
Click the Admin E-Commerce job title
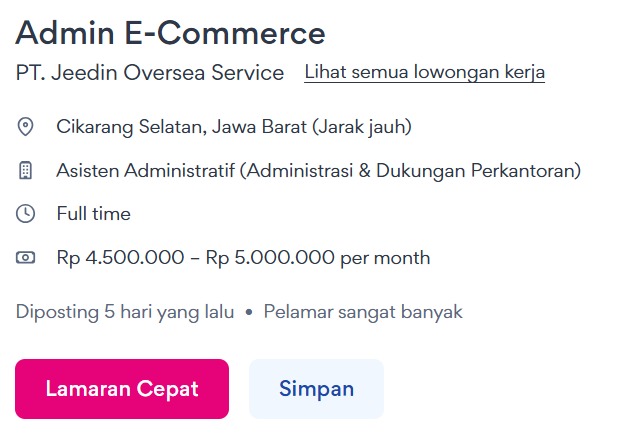[x=170, y=33]
